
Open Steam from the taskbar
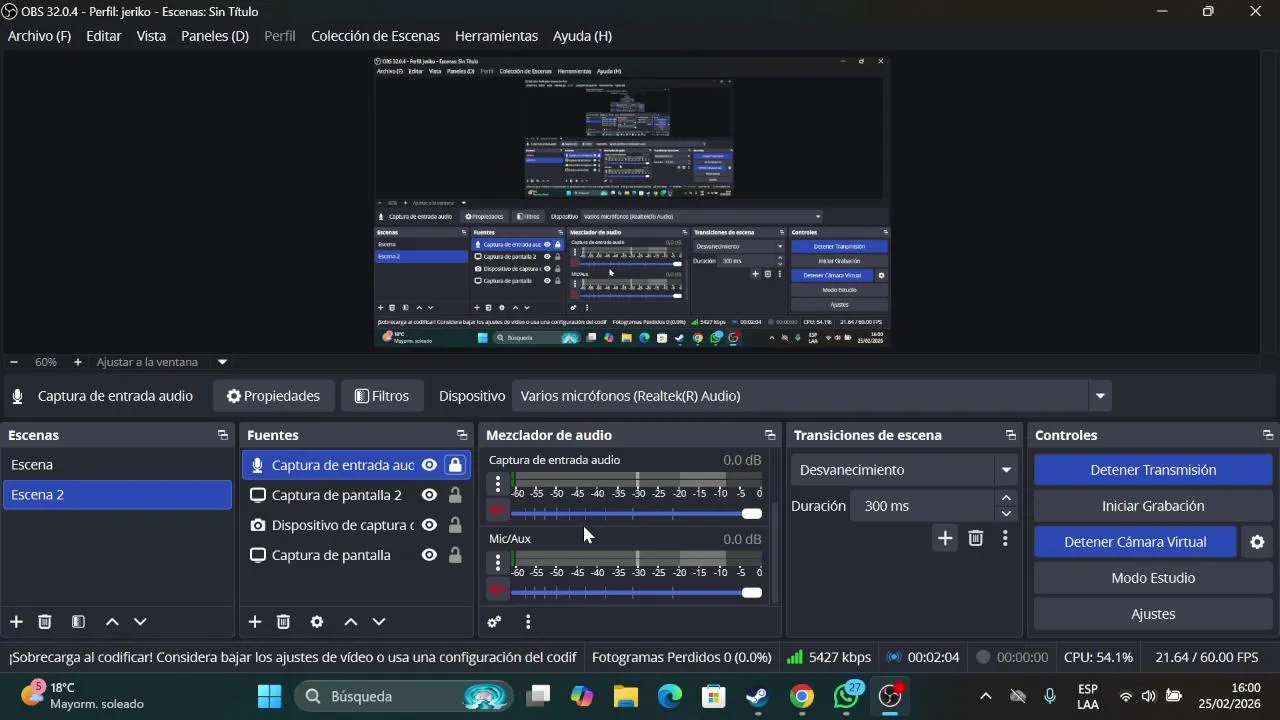[x=758, y=697]
